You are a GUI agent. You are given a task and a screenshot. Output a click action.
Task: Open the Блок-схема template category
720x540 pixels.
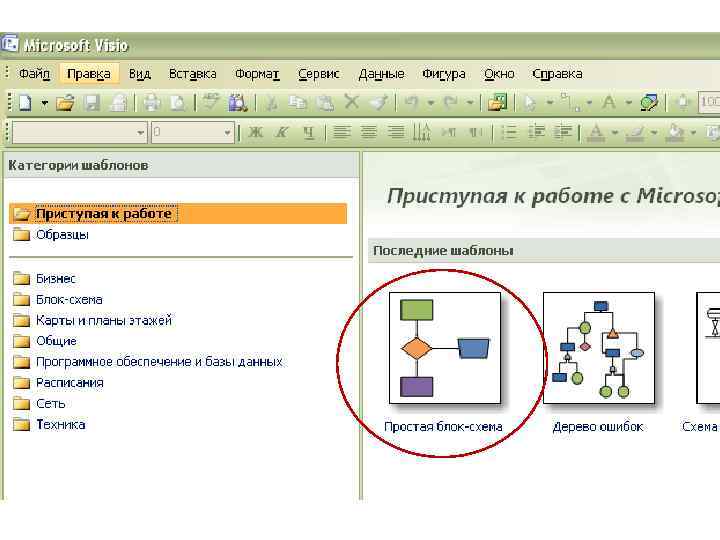click(57, 300)
